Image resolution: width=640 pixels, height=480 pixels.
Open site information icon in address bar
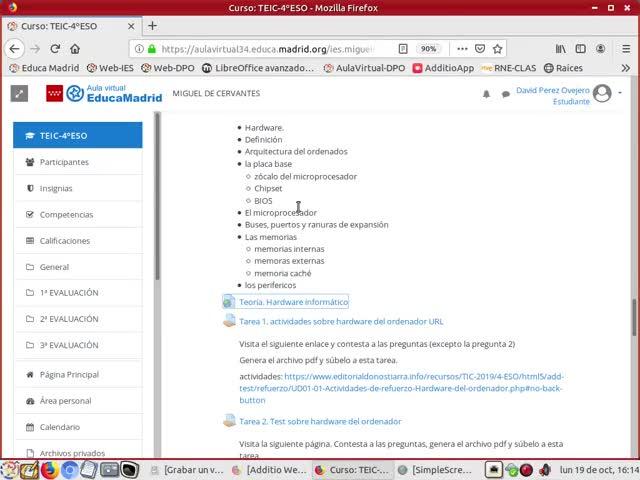pyautogui.click(x=139, y=49)
